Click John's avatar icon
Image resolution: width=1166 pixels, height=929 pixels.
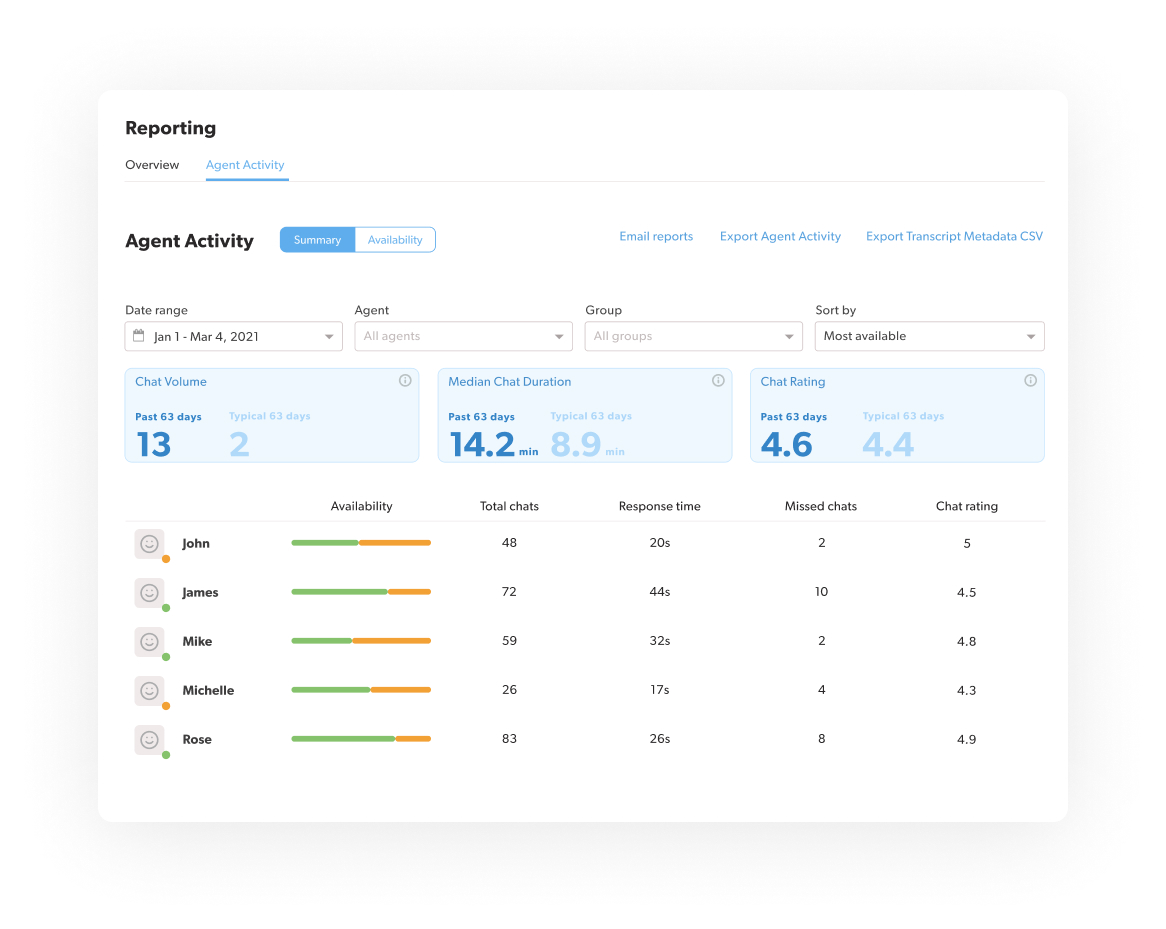(150, 544)
